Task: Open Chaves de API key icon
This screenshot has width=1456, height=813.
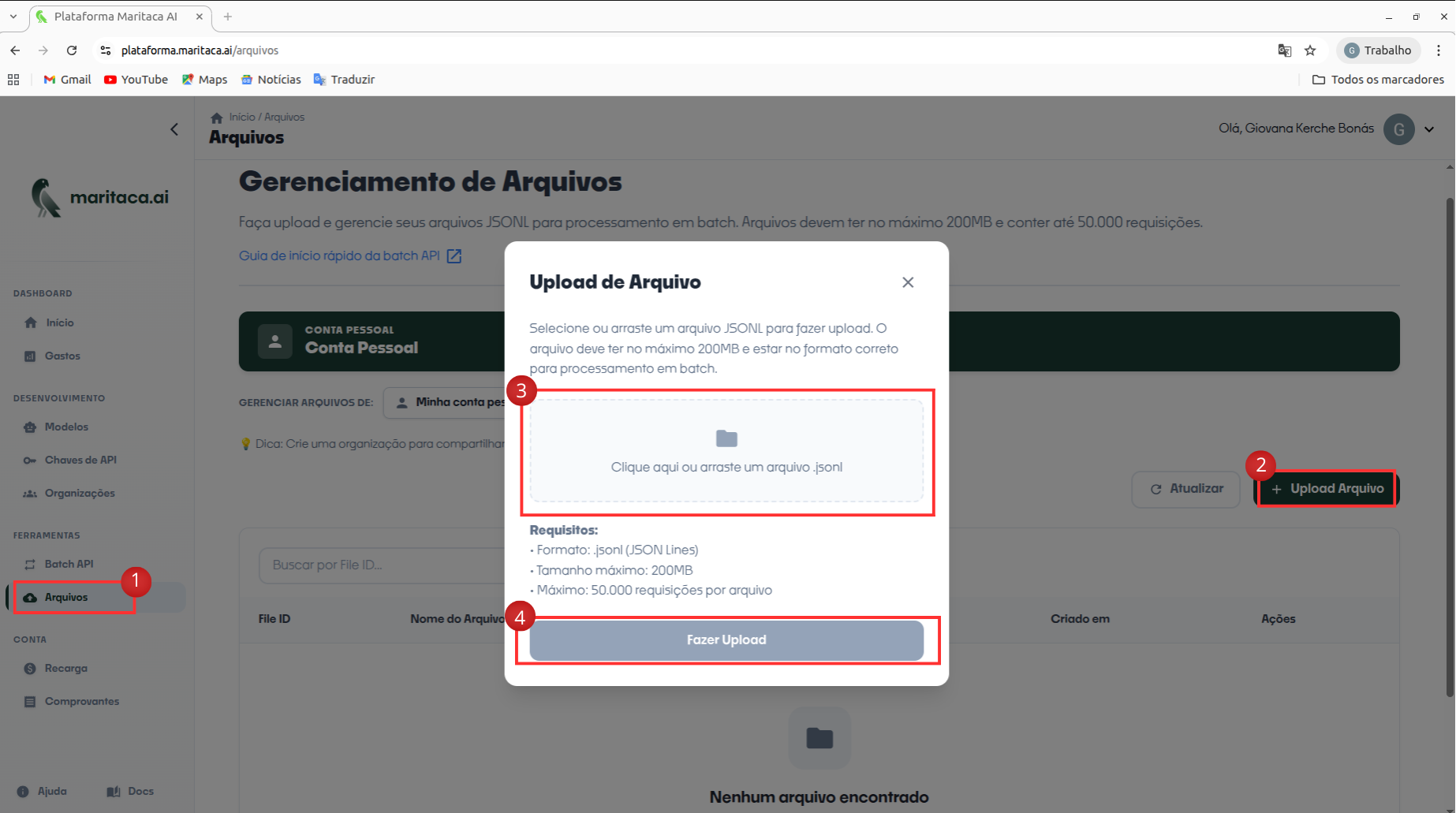Action: point(30,461)
